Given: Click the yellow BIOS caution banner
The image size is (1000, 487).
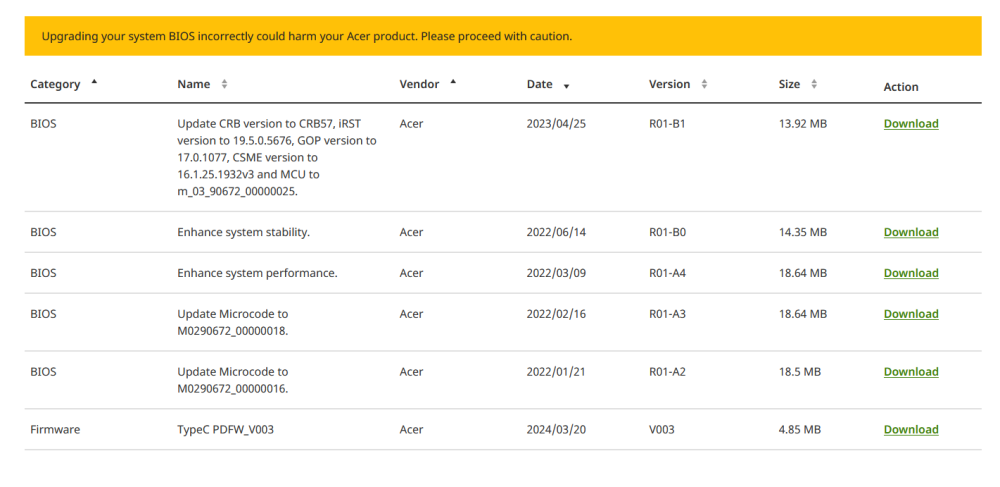Looking at the screenshot, I should 502,36.
